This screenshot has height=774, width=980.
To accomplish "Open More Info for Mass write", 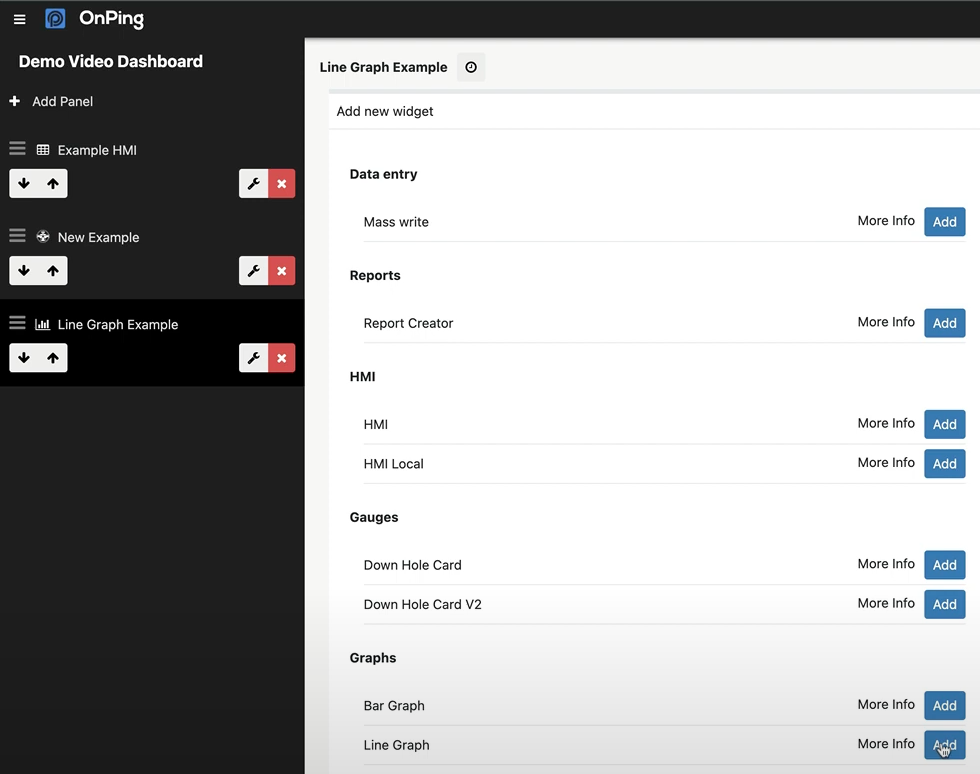I will tap(886, 221).
